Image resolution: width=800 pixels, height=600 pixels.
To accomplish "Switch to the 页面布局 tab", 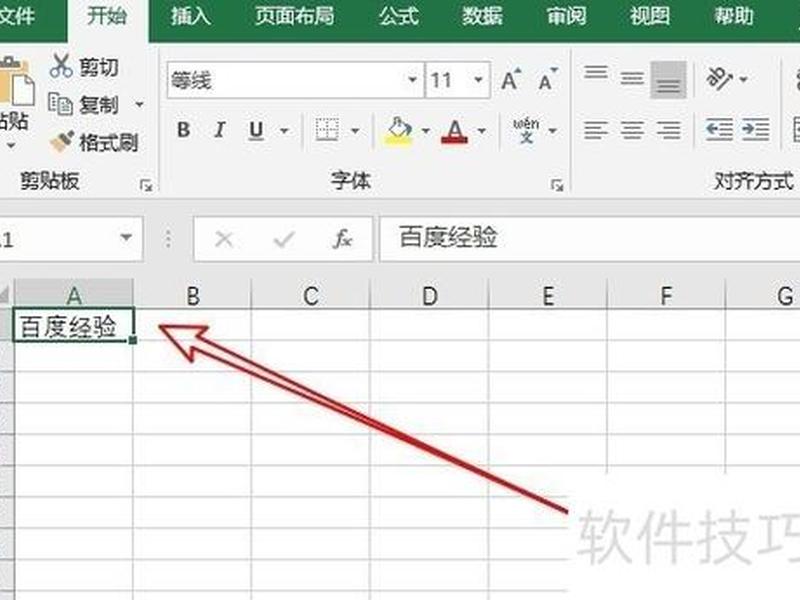I will (x=294, y=16).
